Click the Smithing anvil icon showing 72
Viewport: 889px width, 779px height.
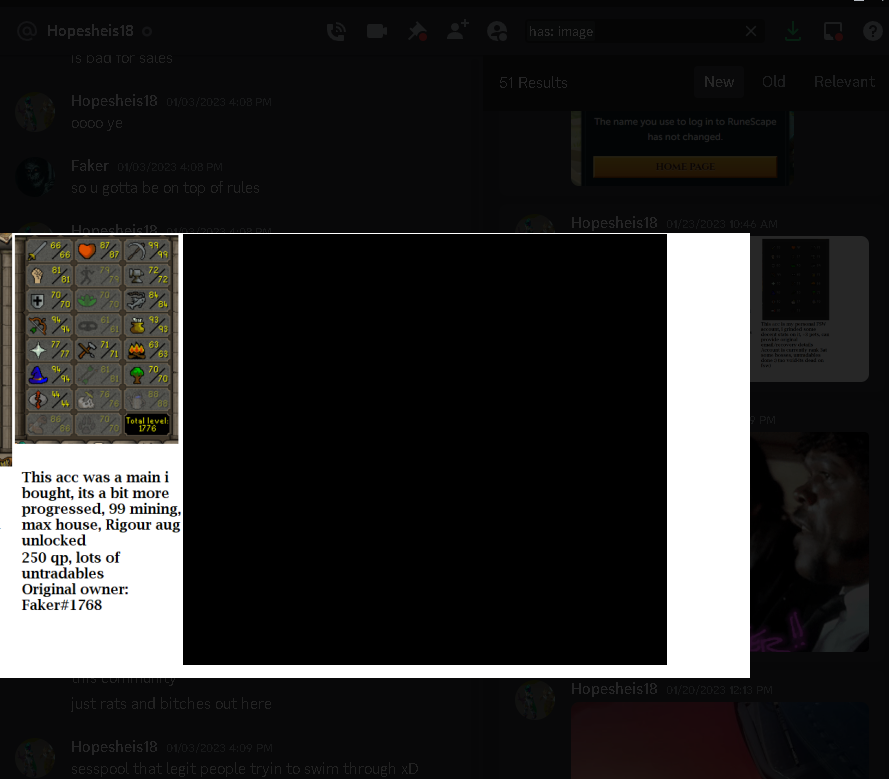pos(136,276)
